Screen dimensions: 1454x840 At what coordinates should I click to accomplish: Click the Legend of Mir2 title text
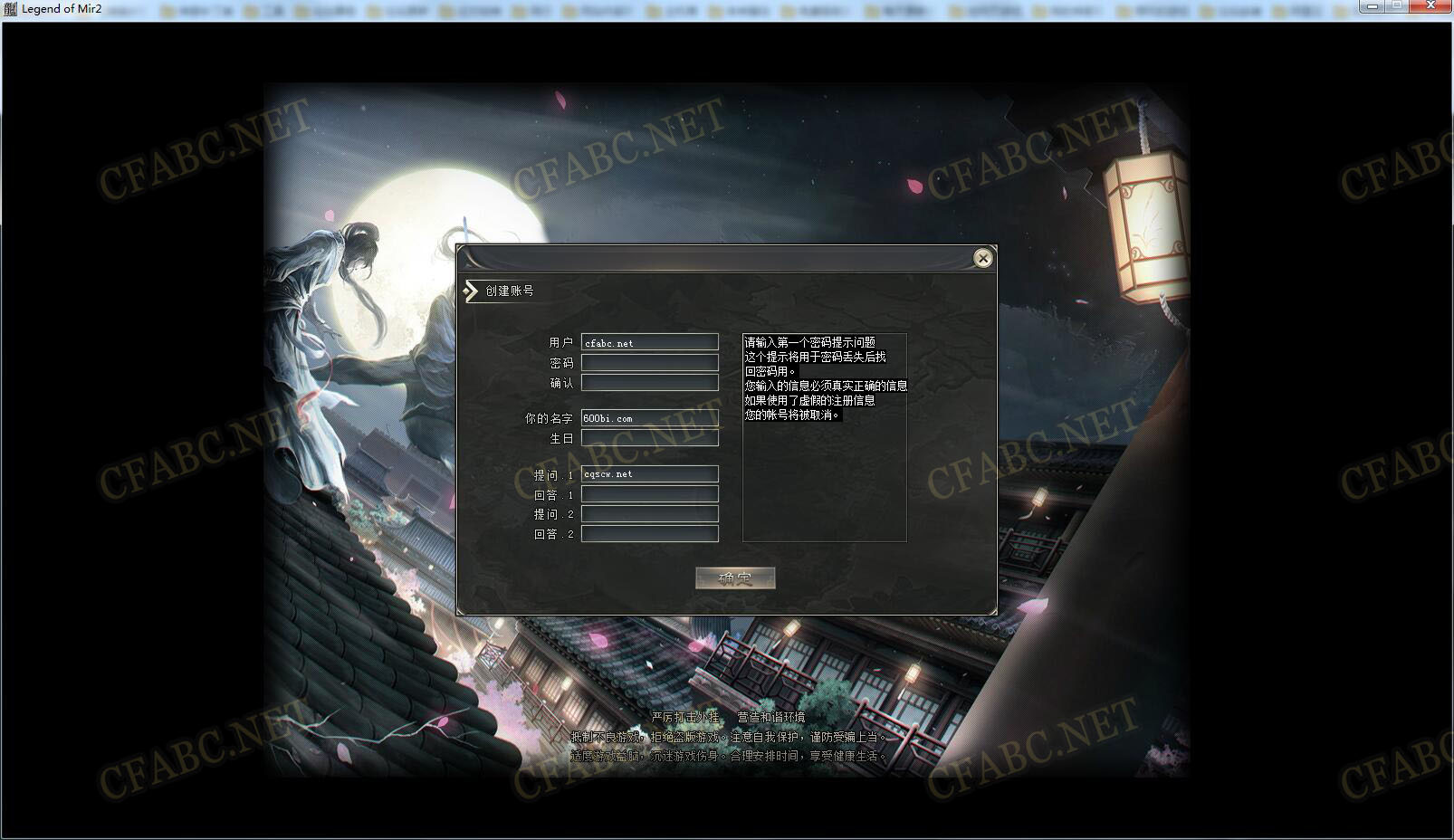coord(62,8)
